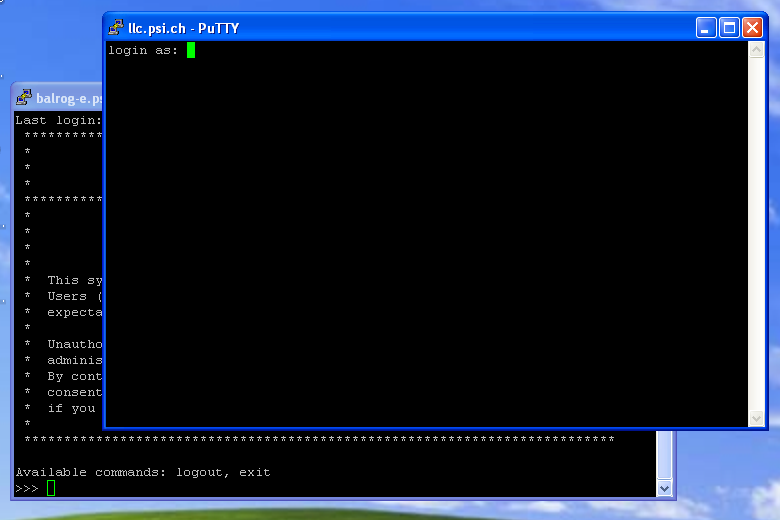The image size is (780, 520).
Task: Click the llc.psi.ch vertical scrollbar track
Action: tap(756, 234)
